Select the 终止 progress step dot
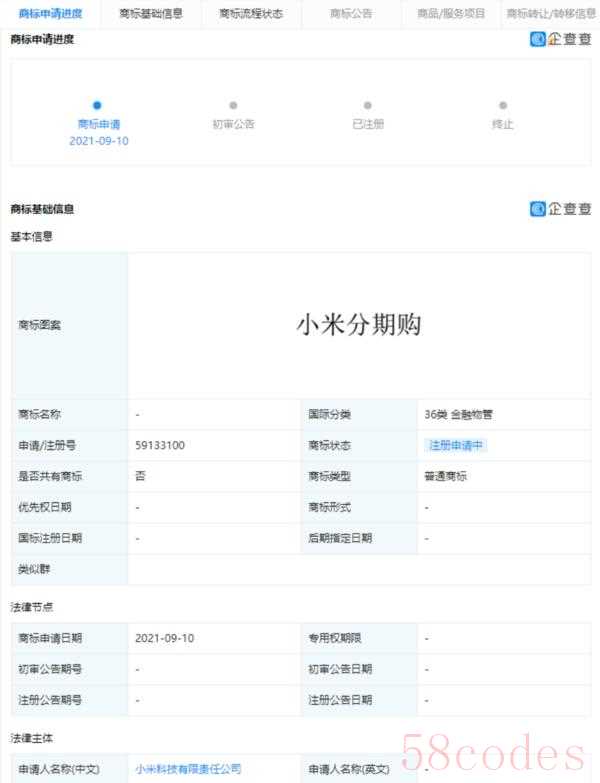 503,105
